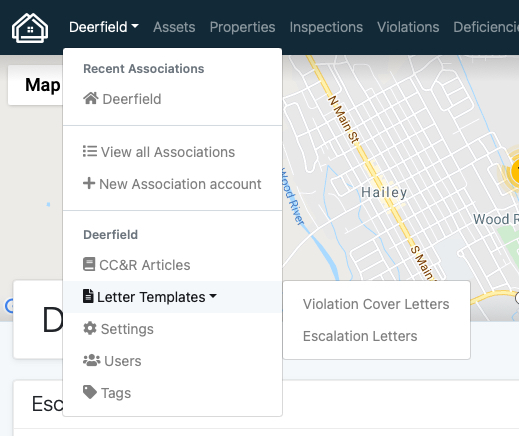This screenshot has width=519, height=436.
Task: Expand the Letter Templates submenu caret
Action: [213, 296]
